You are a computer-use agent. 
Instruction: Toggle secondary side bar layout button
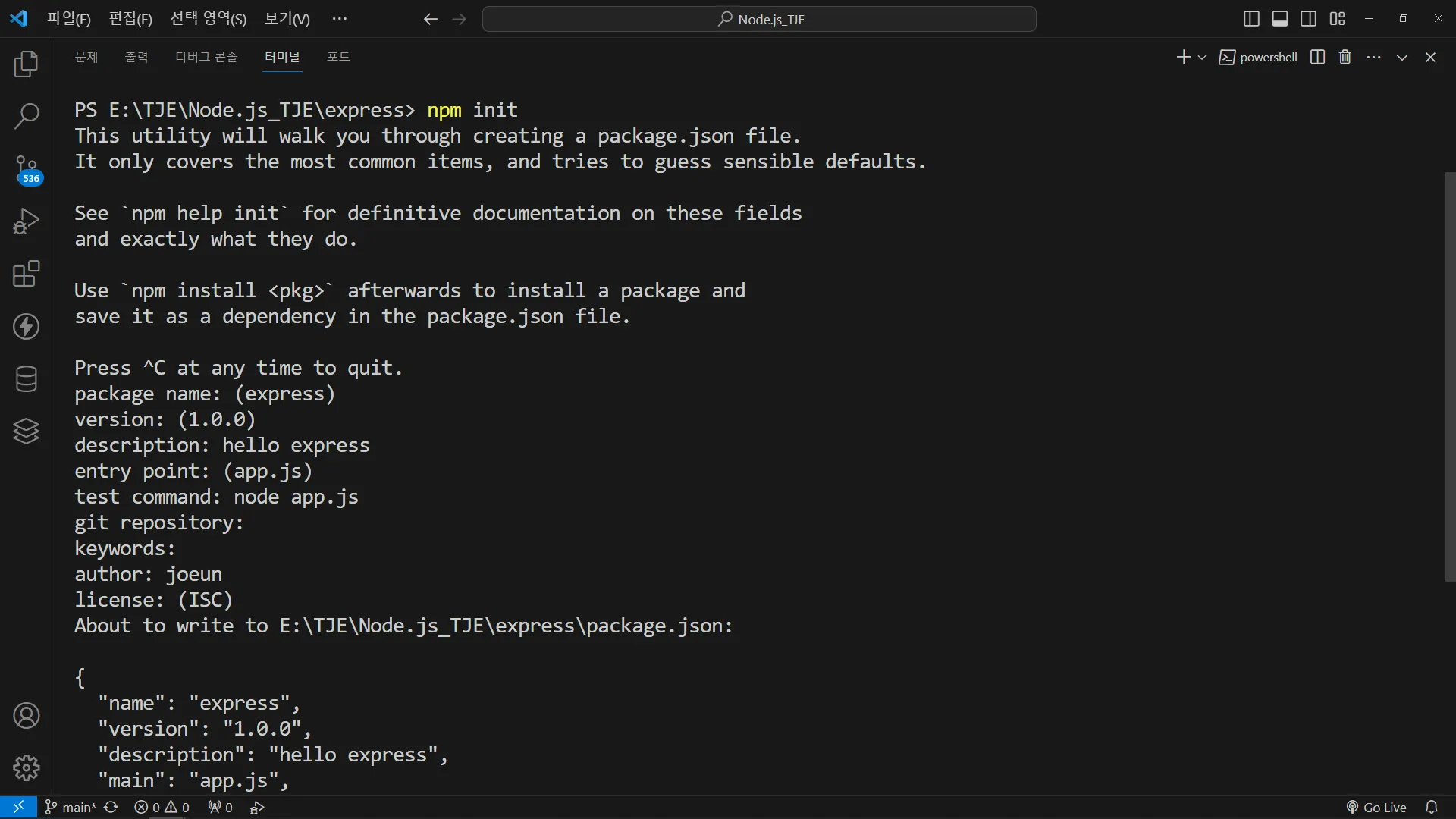(1309, 19)
